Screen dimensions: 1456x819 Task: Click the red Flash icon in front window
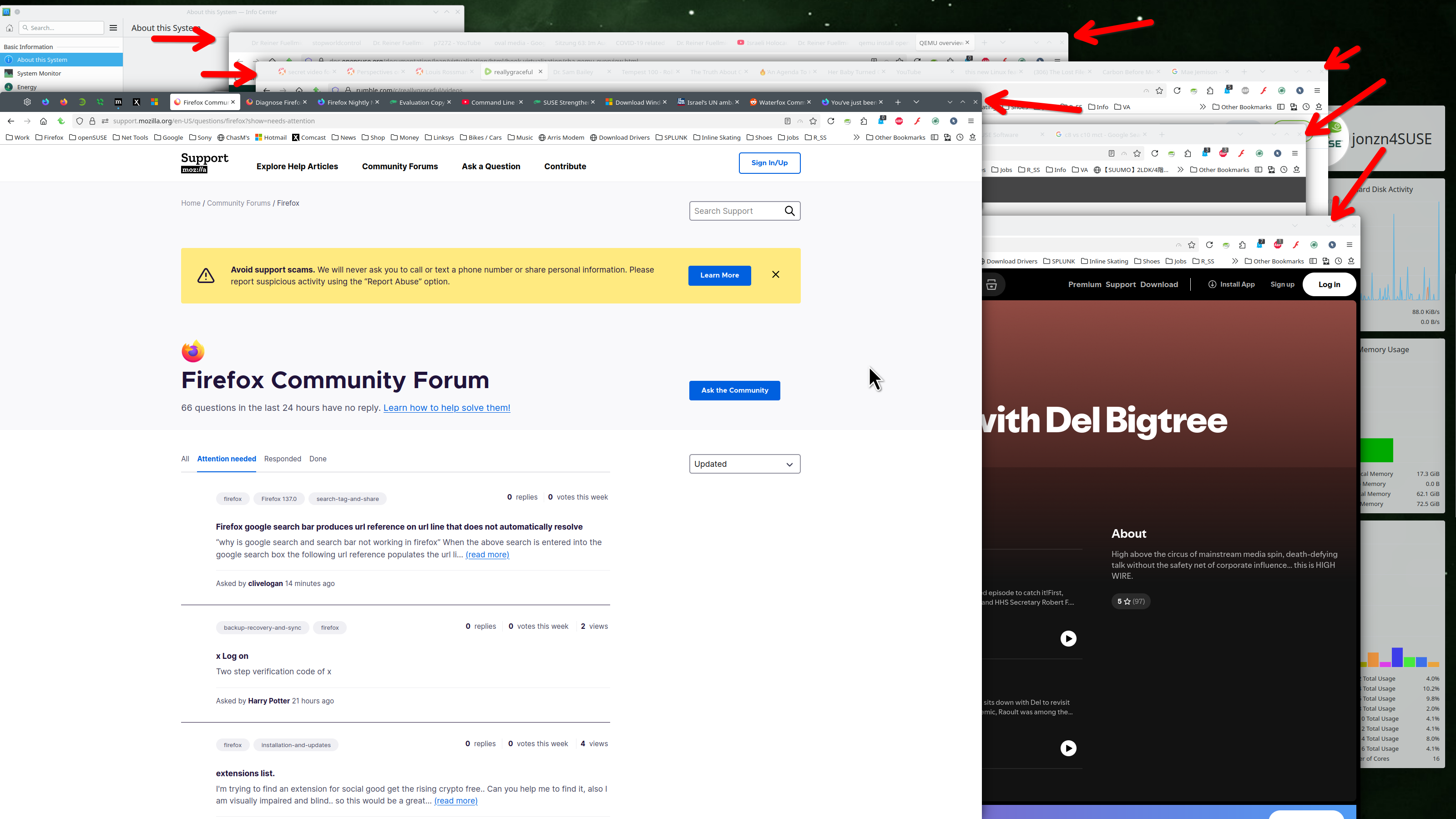(917, 121)
